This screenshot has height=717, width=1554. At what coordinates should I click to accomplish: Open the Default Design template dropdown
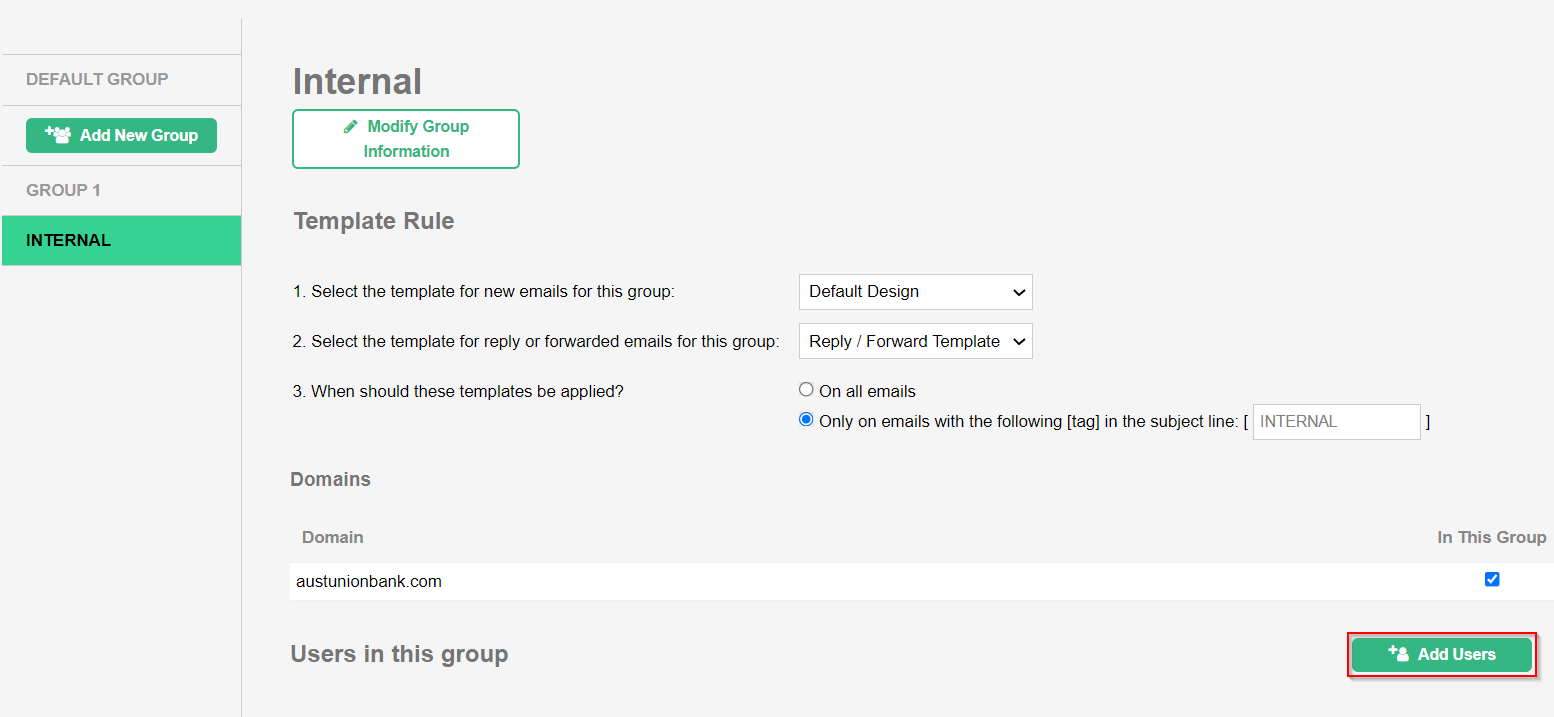click(x=915, y=292)
